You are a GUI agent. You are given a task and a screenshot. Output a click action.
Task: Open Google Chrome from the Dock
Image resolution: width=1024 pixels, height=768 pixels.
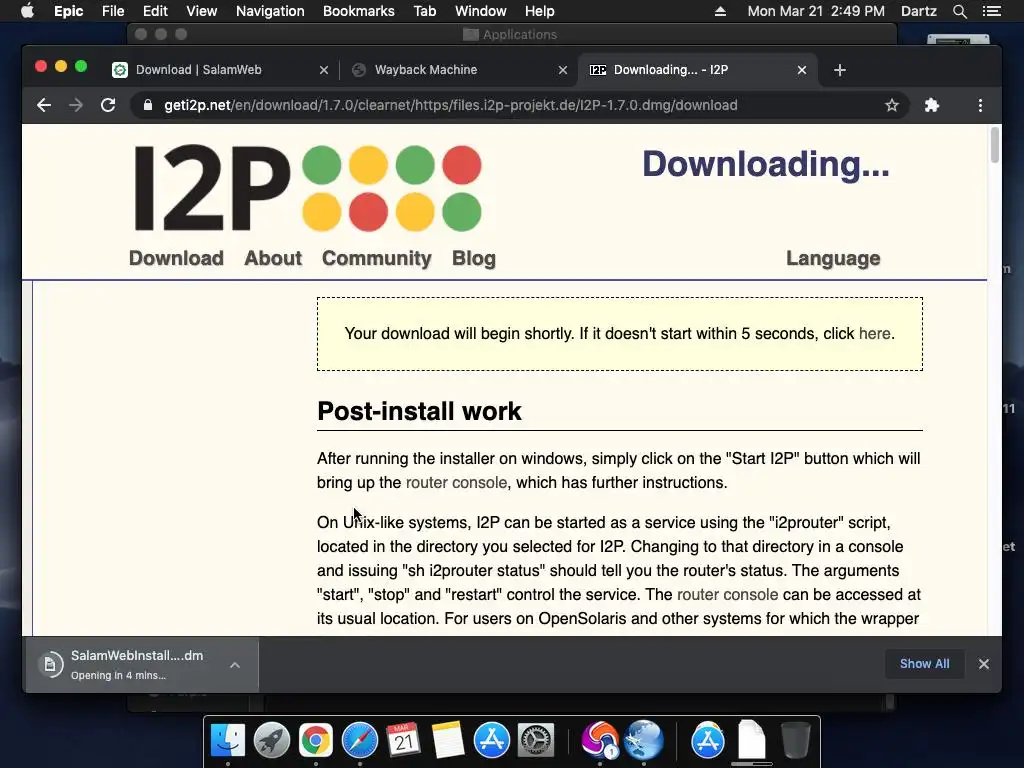(x=315, y=740)
